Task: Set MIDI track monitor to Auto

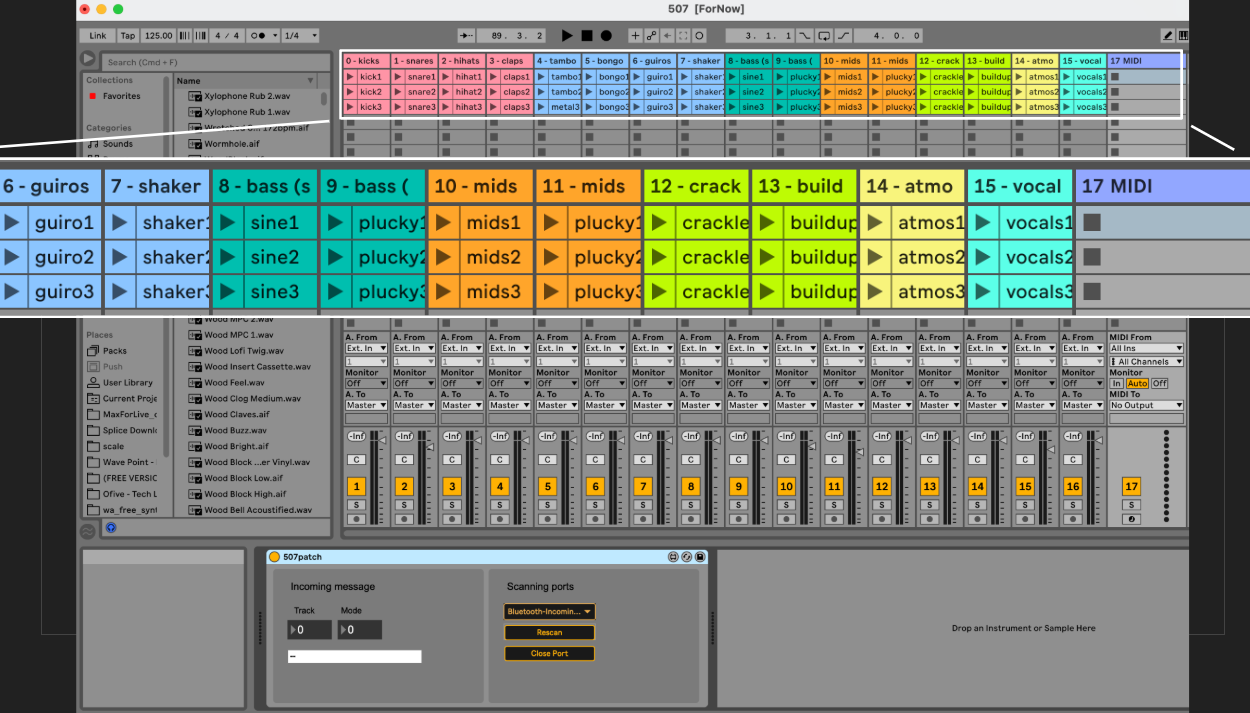Action: (1137, 384)
